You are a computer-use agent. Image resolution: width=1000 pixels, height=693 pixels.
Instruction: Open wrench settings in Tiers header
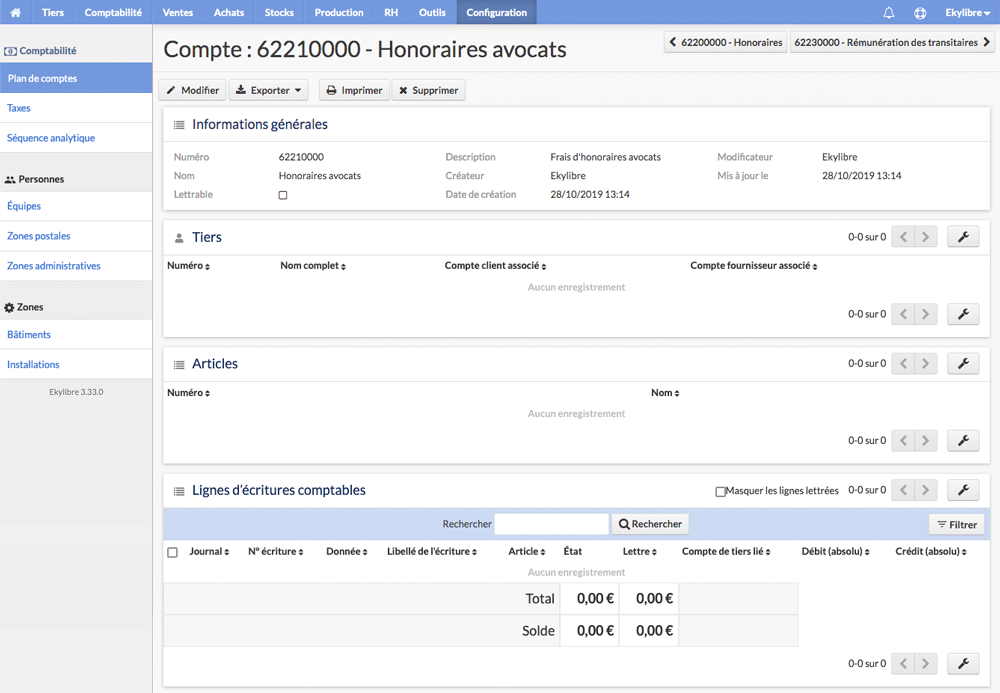pyautogui.click(x=963, y=237)
